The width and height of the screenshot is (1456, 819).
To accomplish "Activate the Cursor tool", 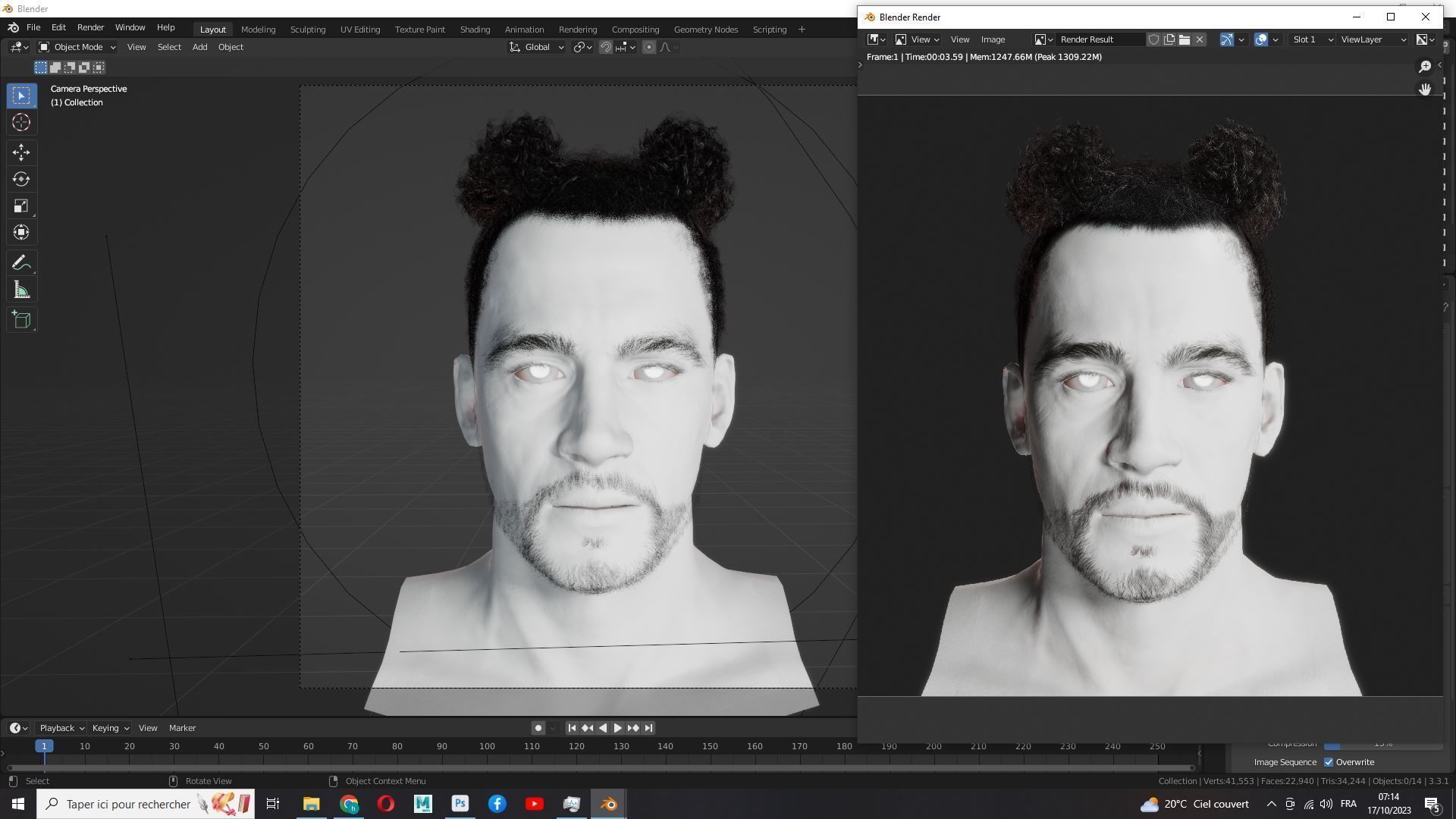I will coord(21,122).
